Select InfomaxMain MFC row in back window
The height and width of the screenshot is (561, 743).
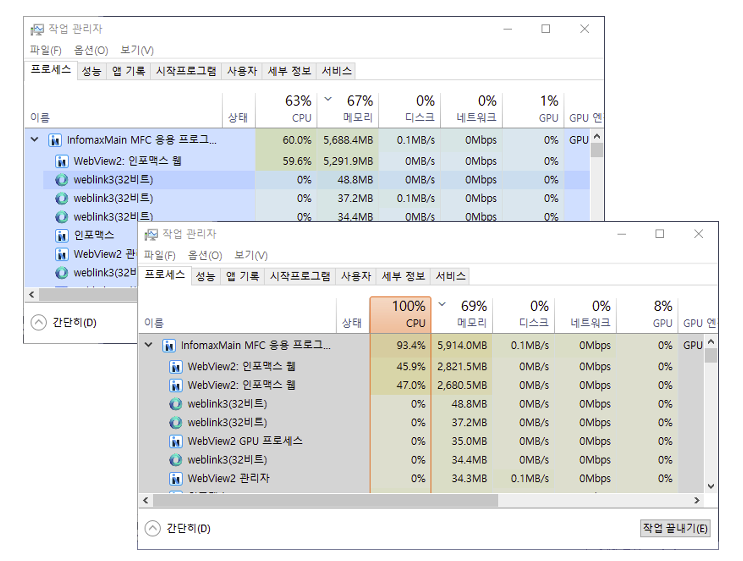[307, 140]
